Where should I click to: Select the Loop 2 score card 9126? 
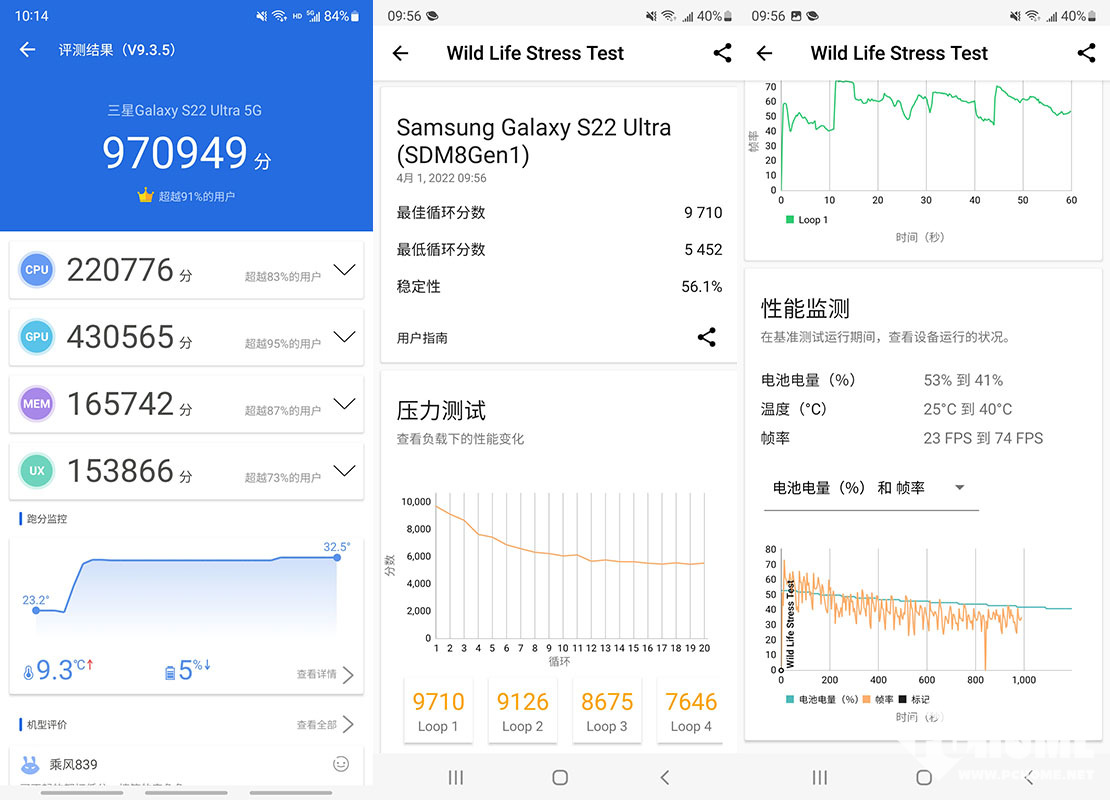[x=522, y=711]
